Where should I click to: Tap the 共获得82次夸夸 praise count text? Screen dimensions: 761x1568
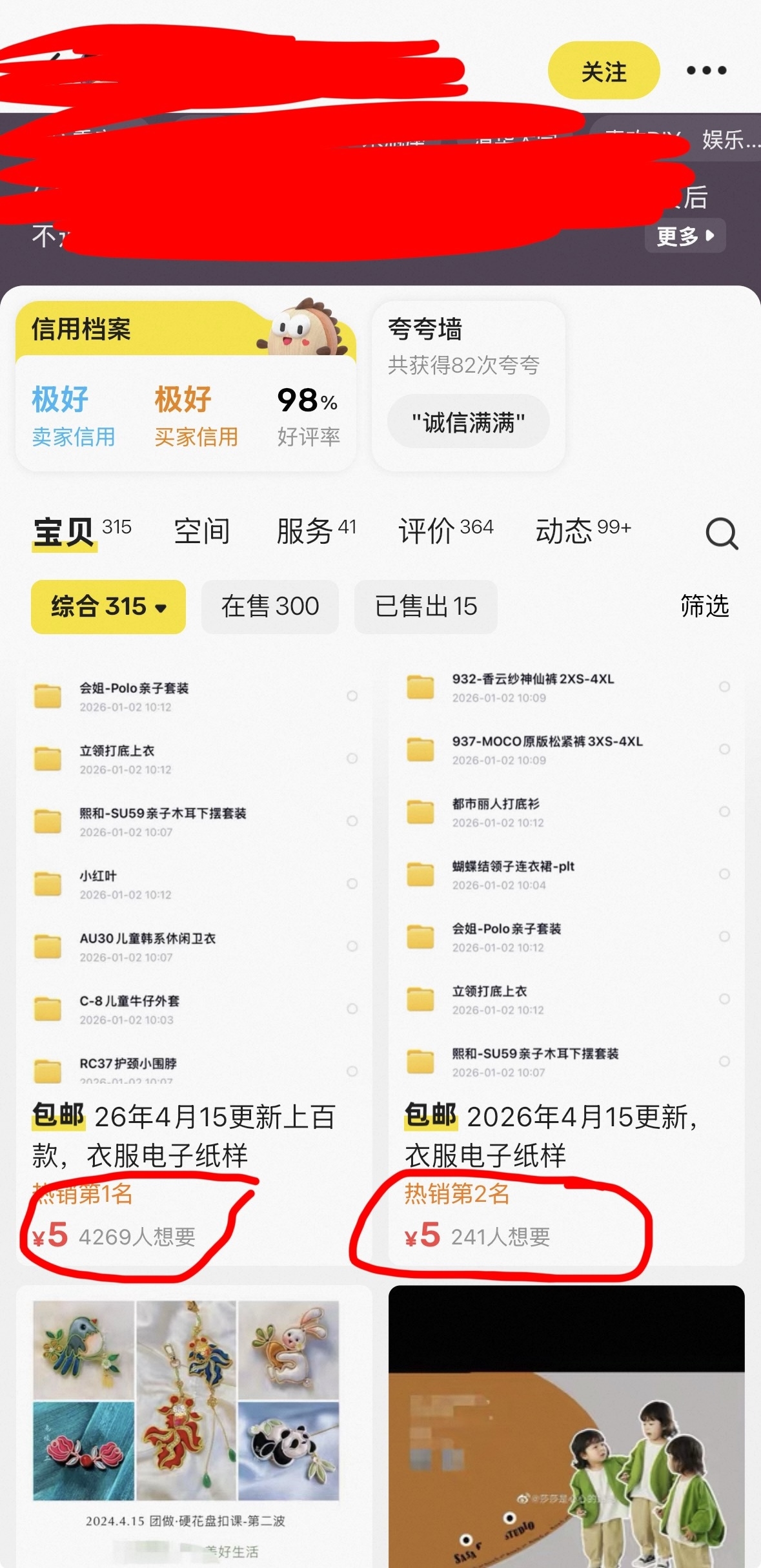pyautogui.click(x=463, y=366)
